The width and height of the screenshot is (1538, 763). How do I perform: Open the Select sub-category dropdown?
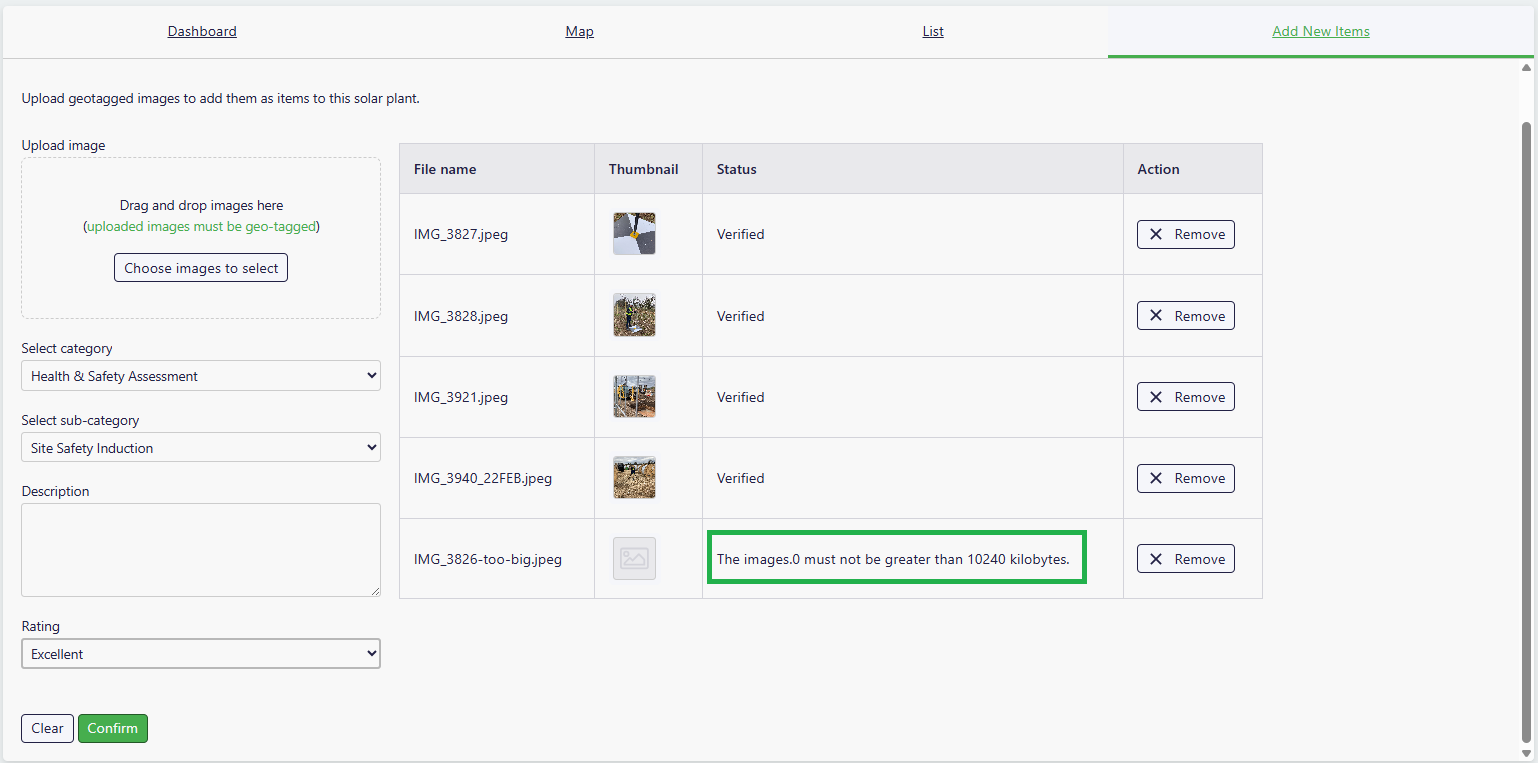pos(200,448)
